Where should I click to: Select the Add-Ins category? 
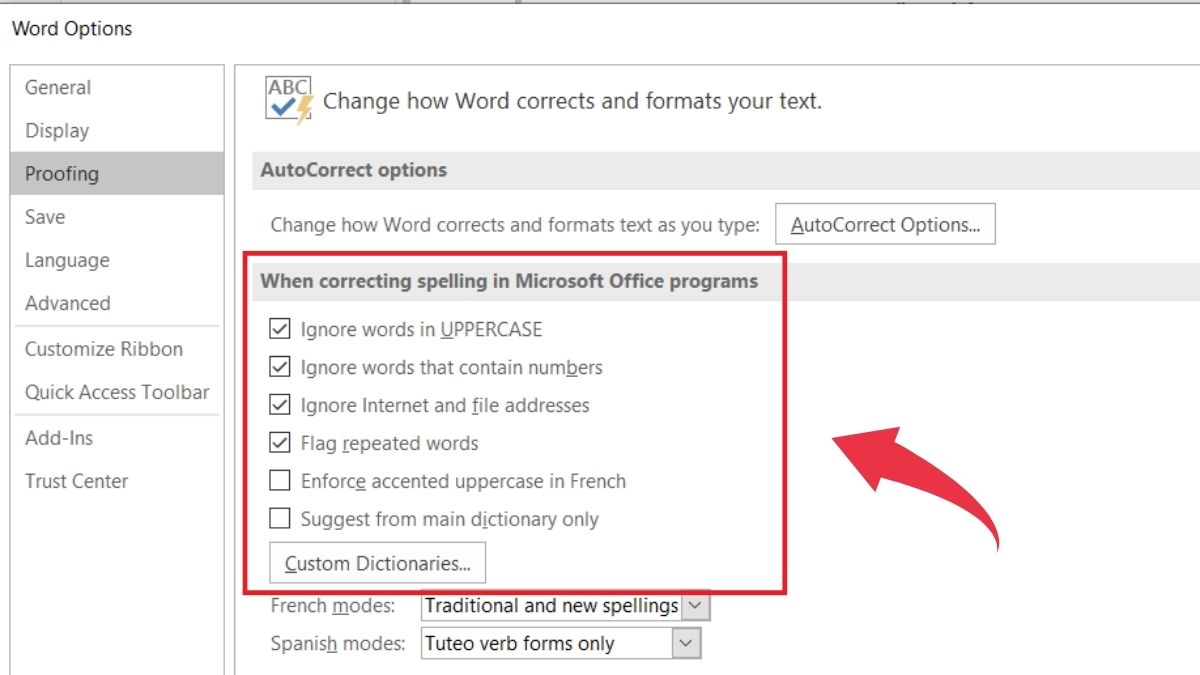click(x=117, y=438)
